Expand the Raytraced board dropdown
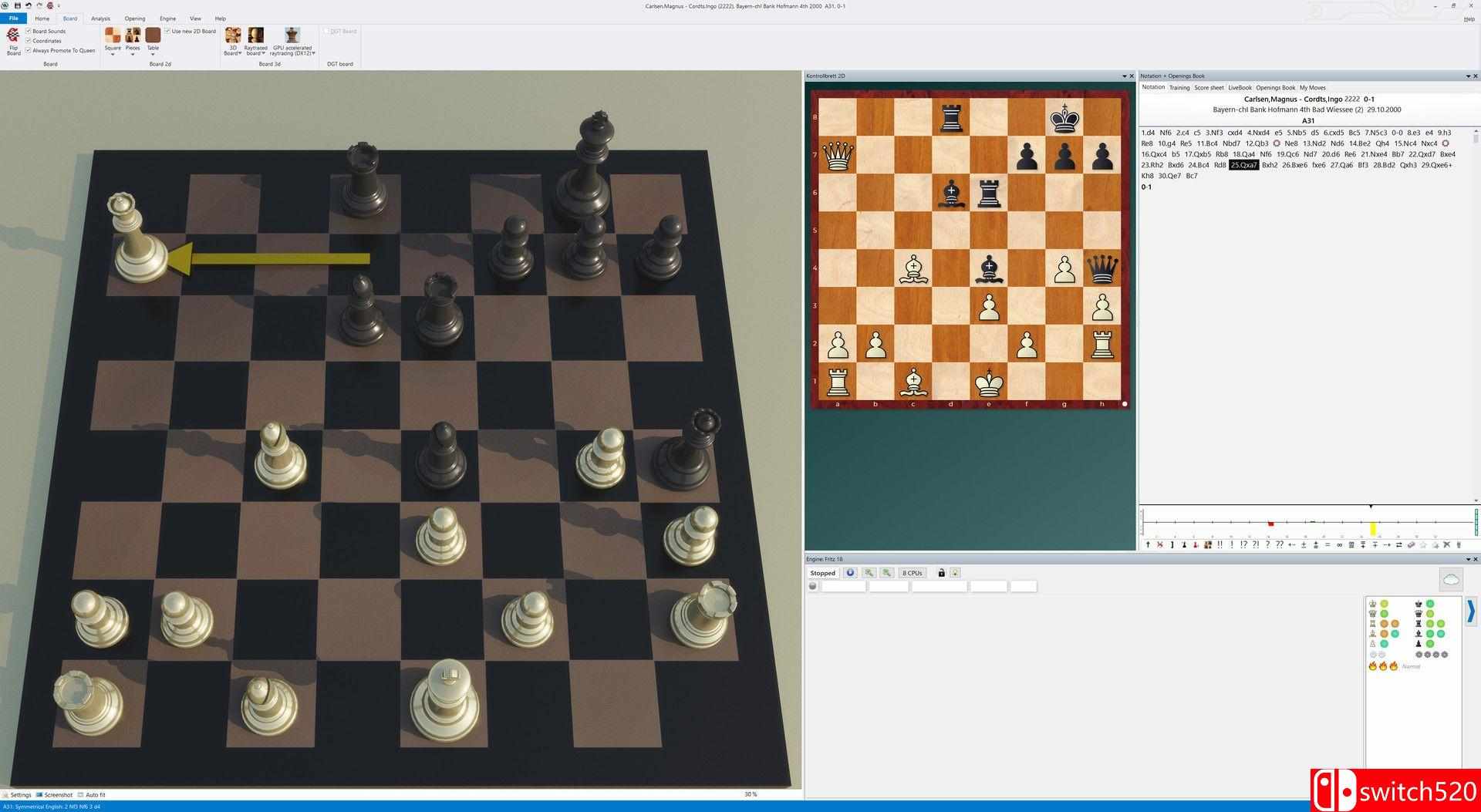 pos(255,40)
